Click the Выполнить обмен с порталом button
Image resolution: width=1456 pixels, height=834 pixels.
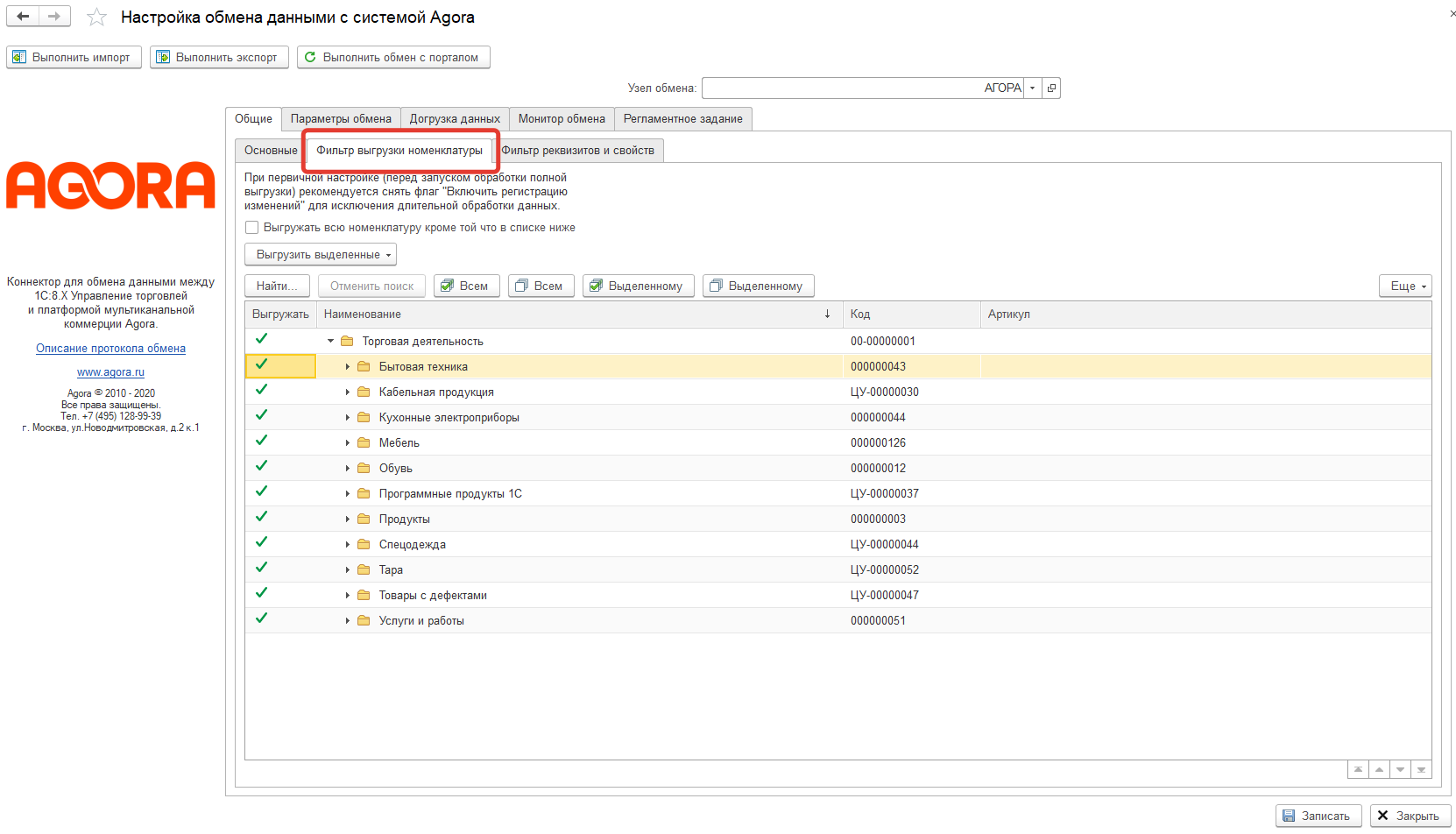pos(392,57)
